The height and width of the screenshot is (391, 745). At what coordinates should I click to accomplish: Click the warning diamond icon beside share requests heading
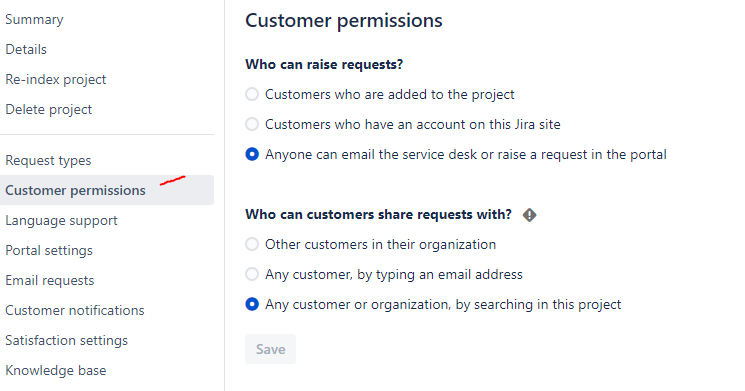pos(529,215)
